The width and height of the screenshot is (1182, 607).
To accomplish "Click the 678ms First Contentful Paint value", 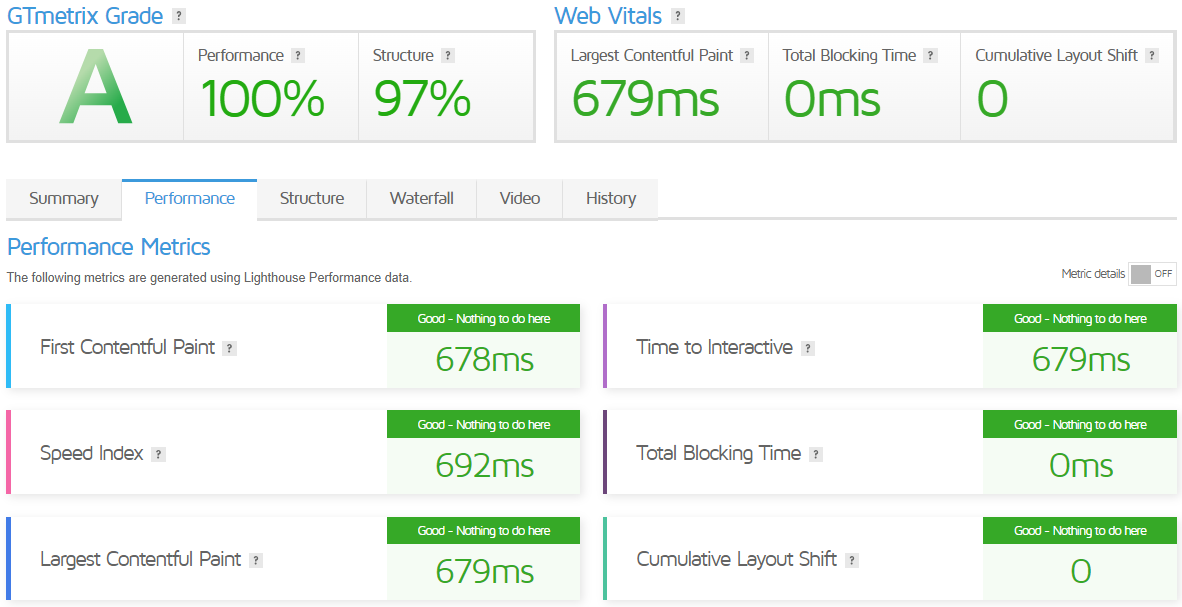I will coord(484,360).
